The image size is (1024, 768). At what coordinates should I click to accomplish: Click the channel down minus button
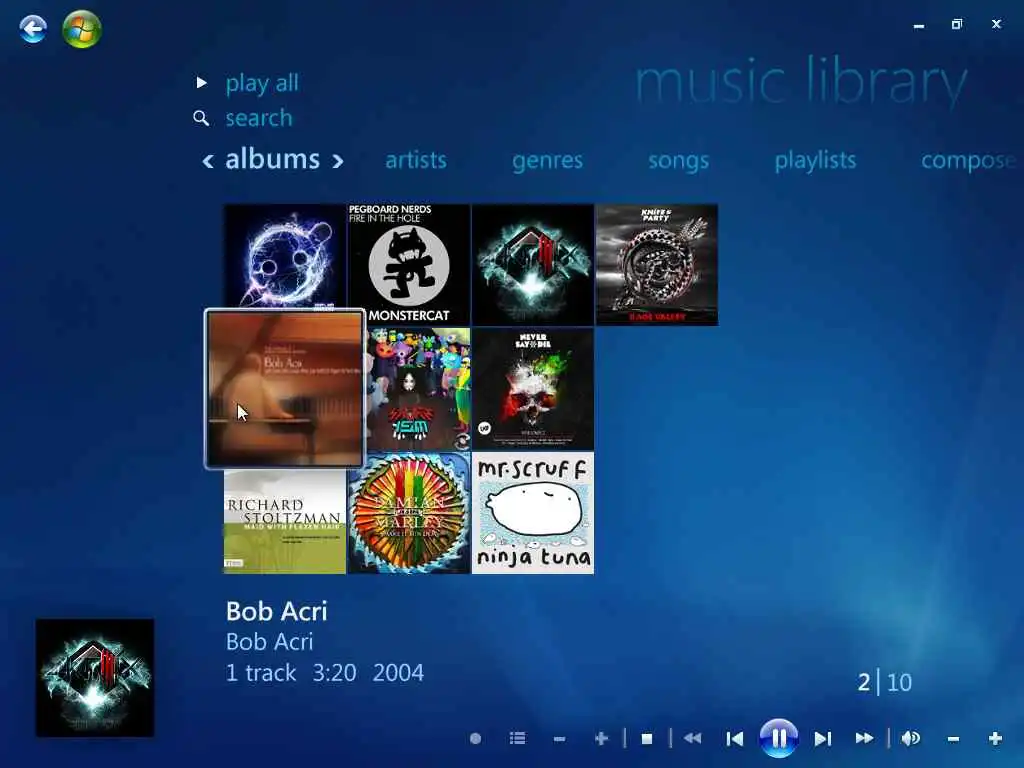(559, 739)
